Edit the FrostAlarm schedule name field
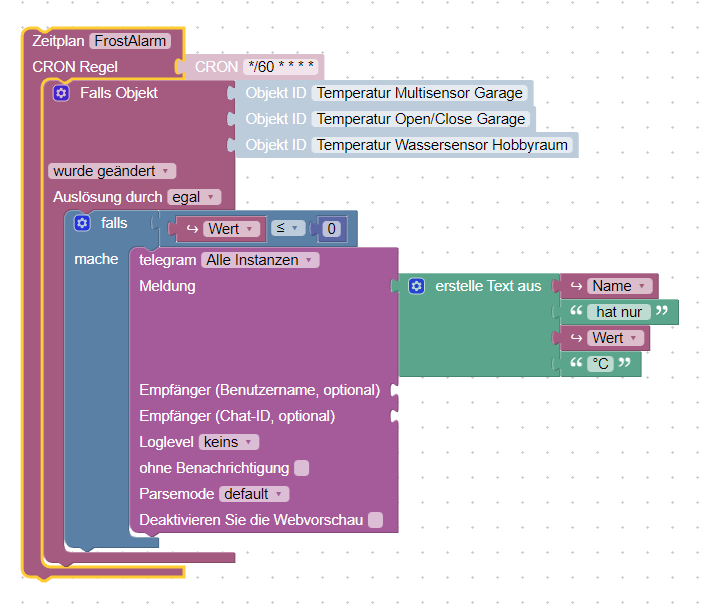Screen dimensions: 711x611 [130, 41]
